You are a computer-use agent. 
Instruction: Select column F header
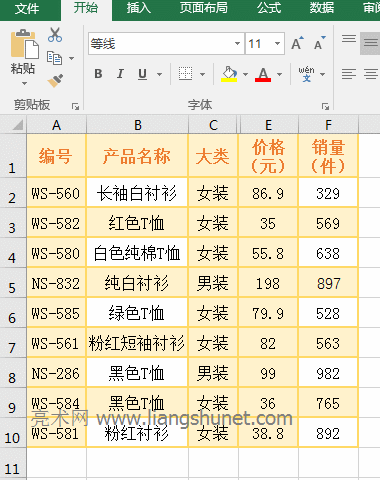[x=328, y=125]
